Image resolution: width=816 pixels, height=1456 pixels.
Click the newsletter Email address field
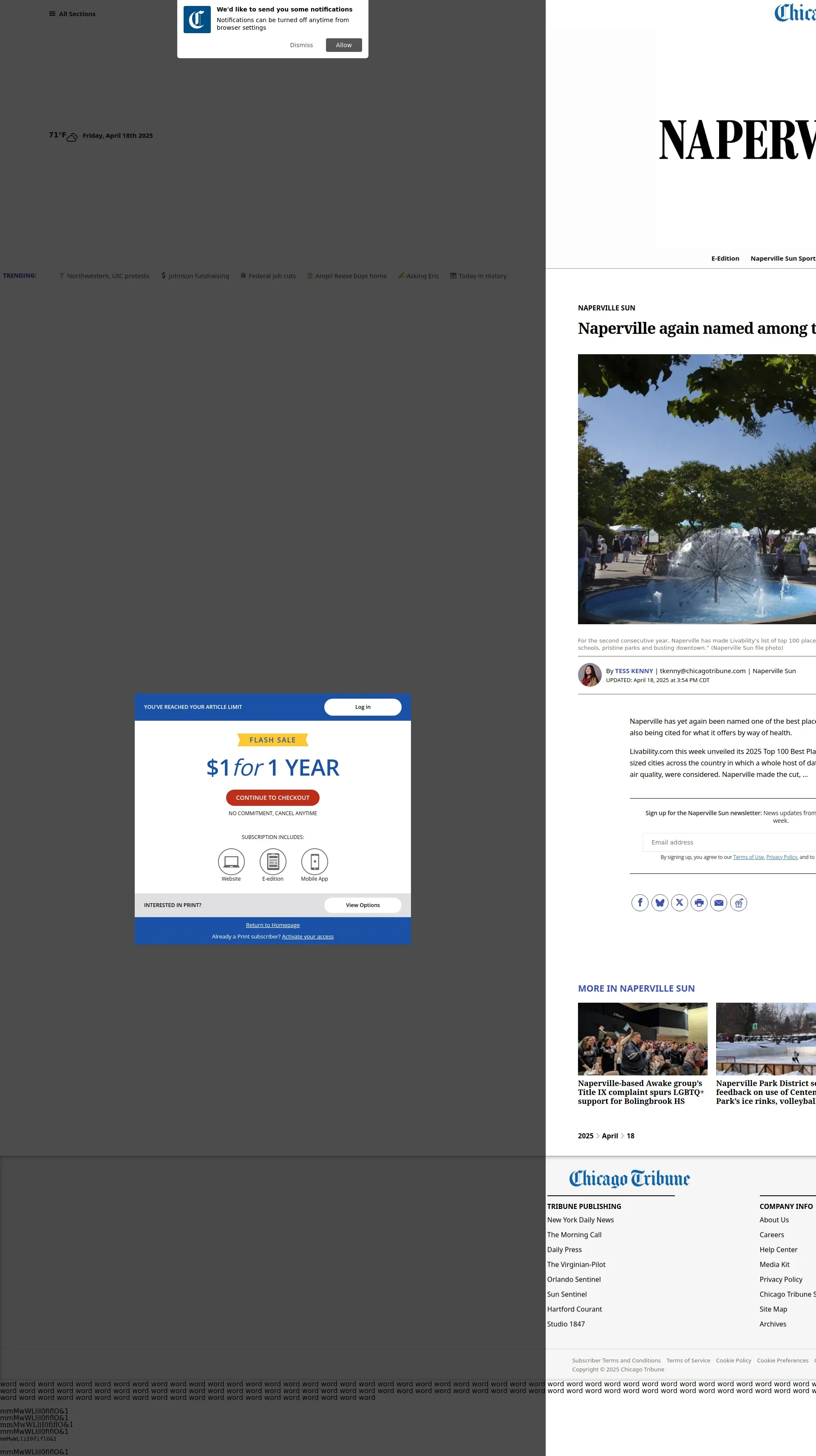729,842
